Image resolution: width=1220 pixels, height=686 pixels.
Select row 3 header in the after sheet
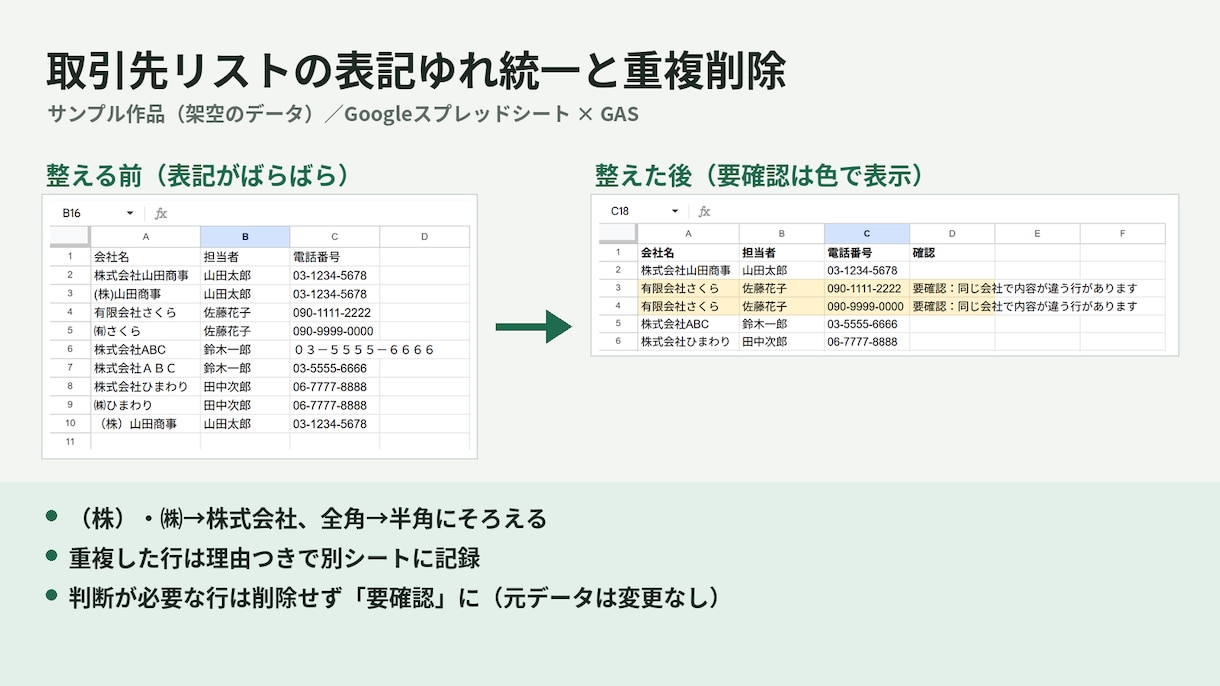click(x=618, y=288)
